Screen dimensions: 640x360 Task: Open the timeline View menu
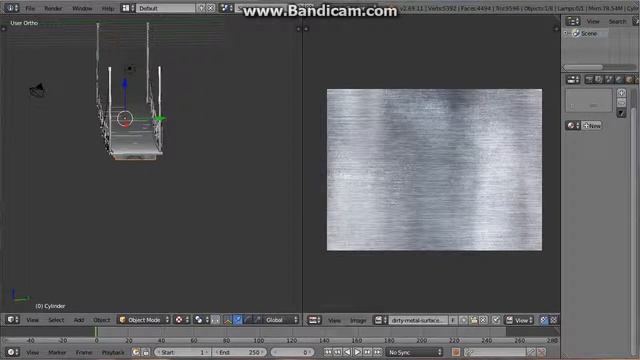[x=33, y=352]
